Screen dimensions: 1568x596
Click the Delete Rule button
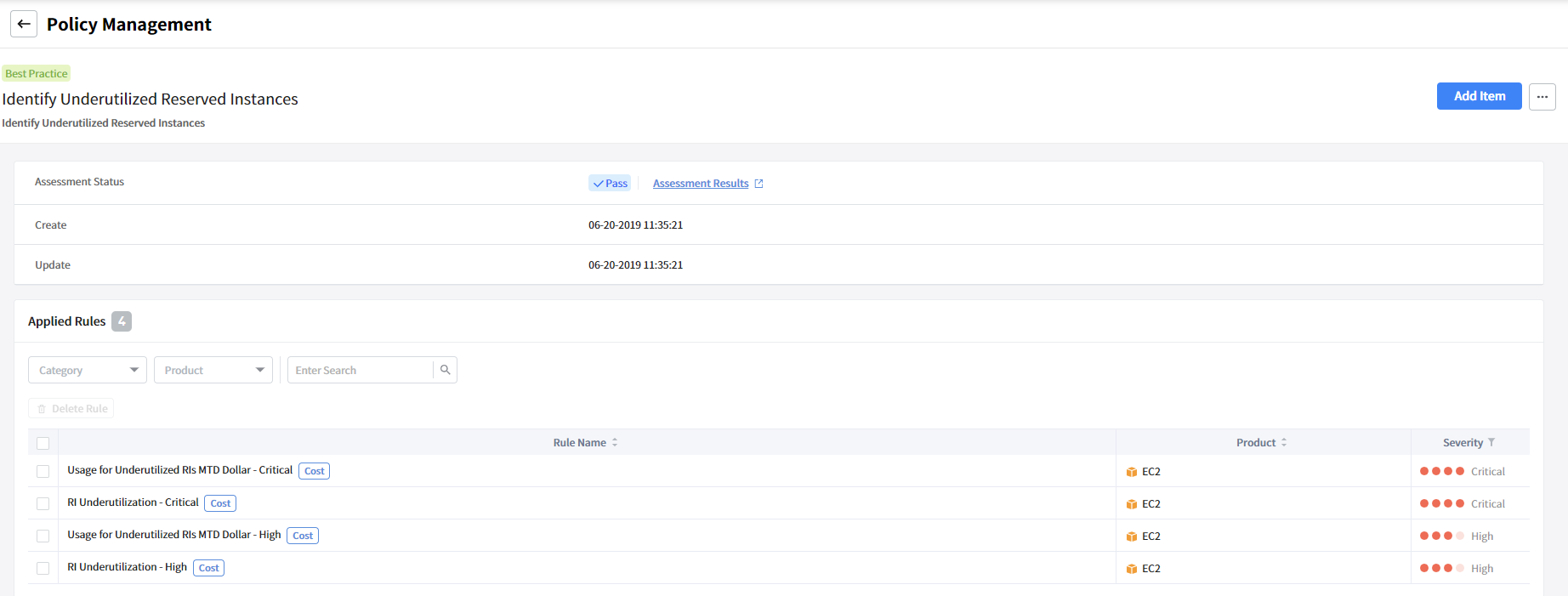[71, 409]
